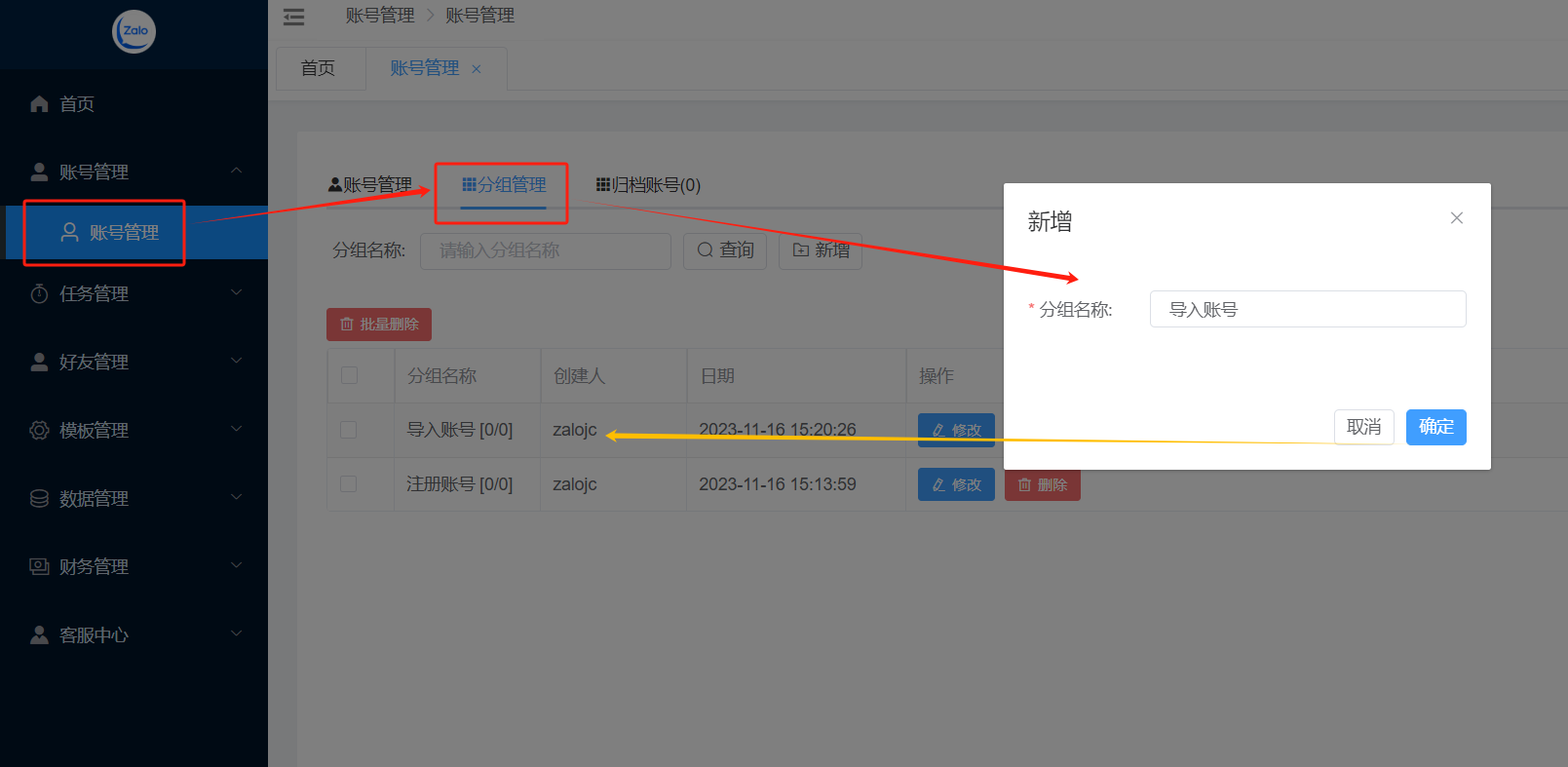
Task: Check the 注册账号 row checkbox
Action: (349, 484)
